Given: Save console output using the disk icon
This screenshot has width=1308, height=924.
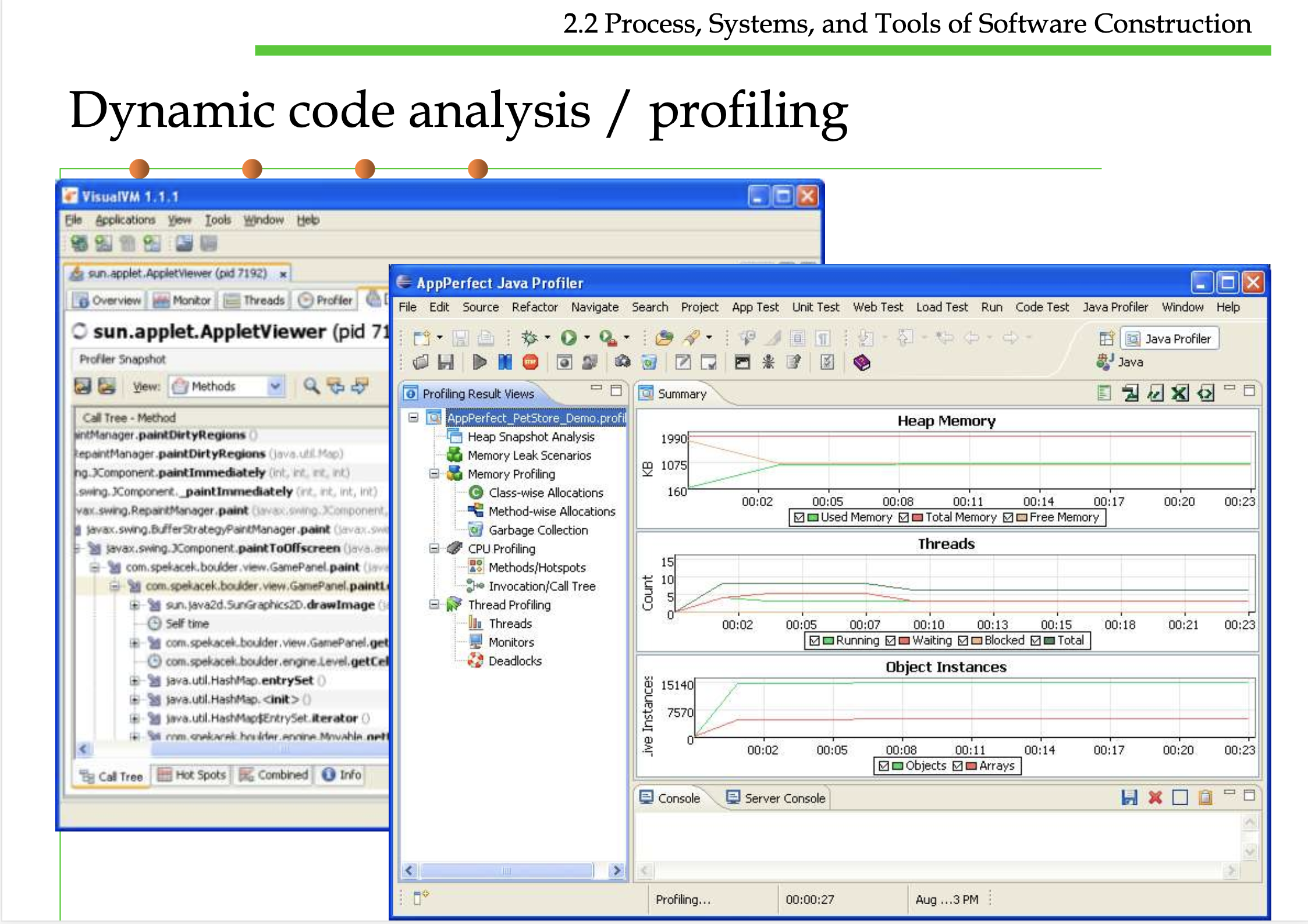Looking at the screenshot, I should (x=1129, y=797).
